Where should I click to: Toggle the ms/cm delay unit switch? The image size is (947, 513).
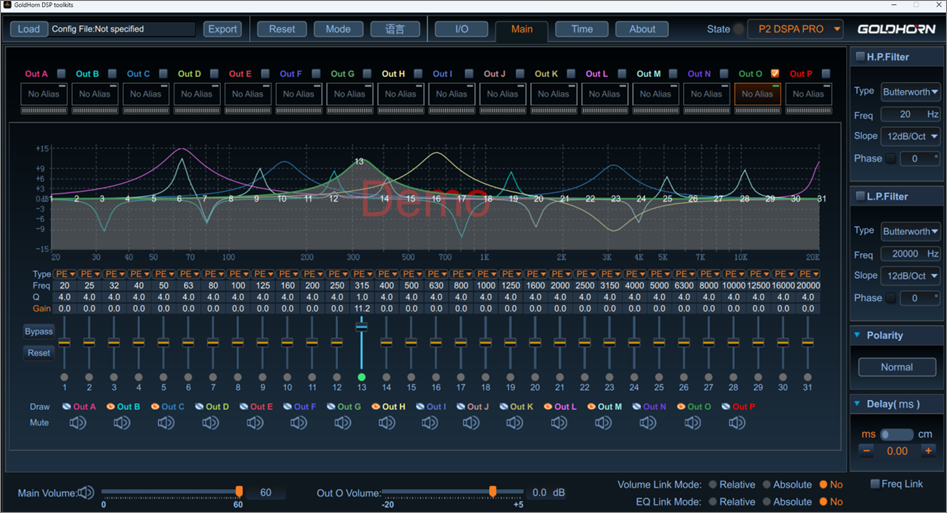[x=896, y=434]
